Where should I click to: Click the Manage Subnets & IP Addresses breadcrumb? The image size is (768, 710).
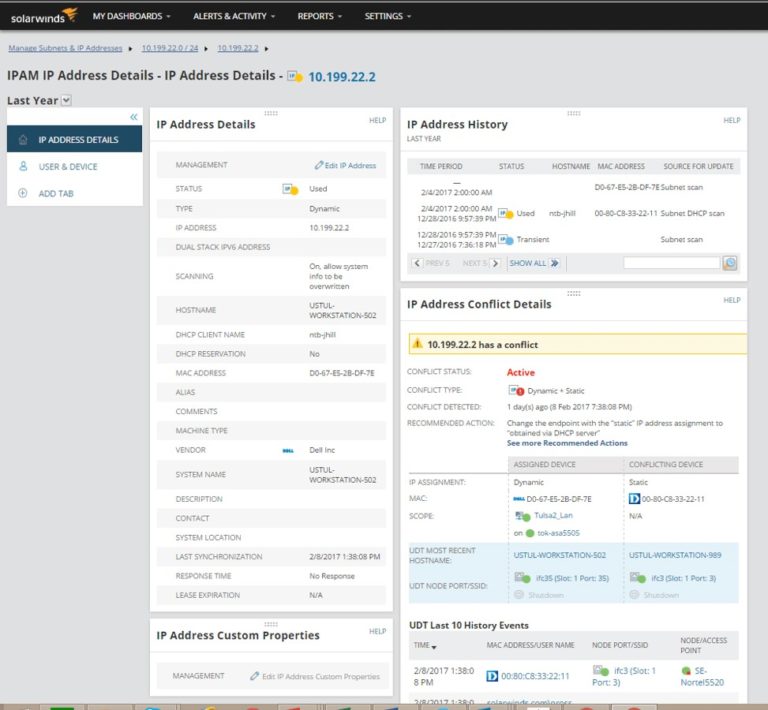point(65,48)
